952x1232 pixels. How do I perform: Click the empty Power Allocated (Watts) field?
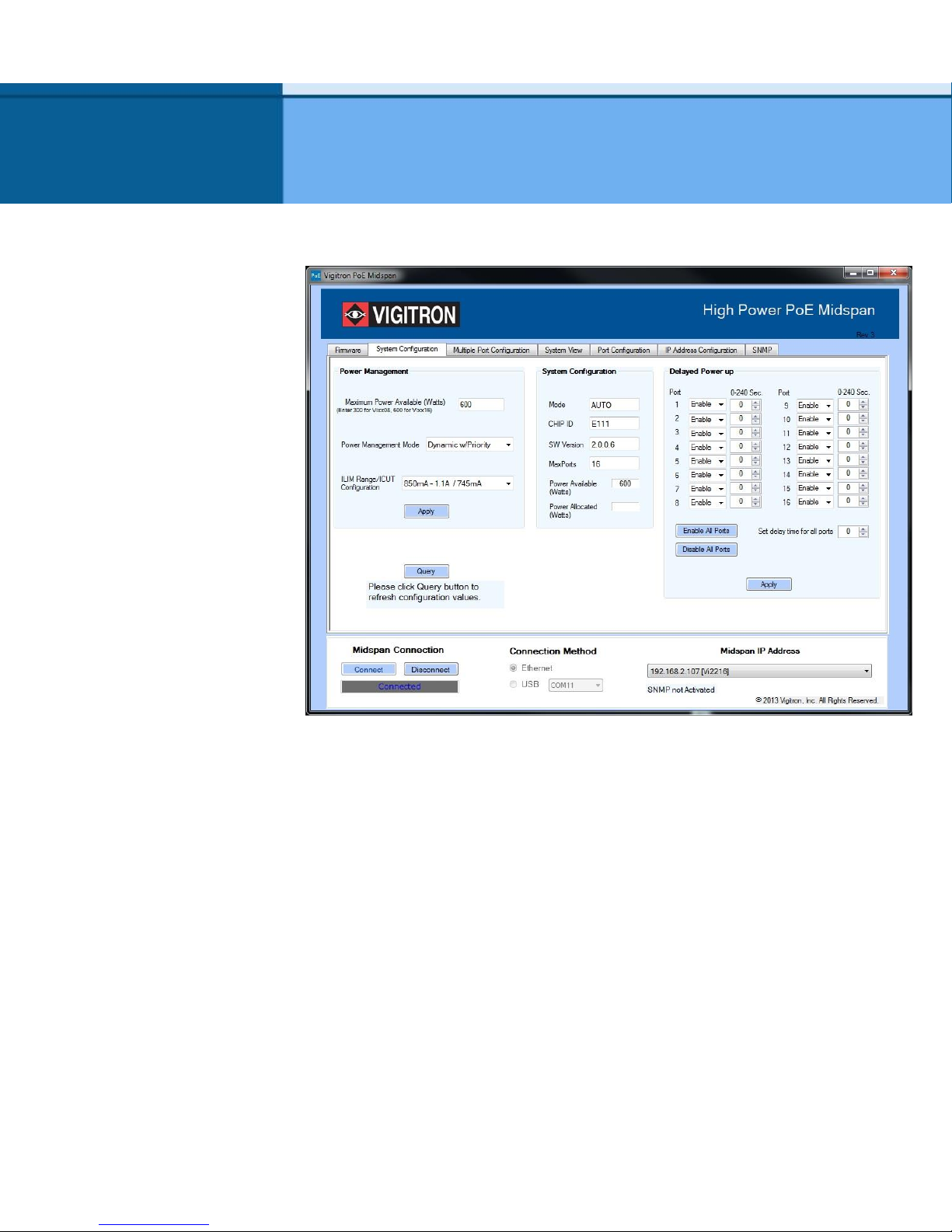(625, 507)
